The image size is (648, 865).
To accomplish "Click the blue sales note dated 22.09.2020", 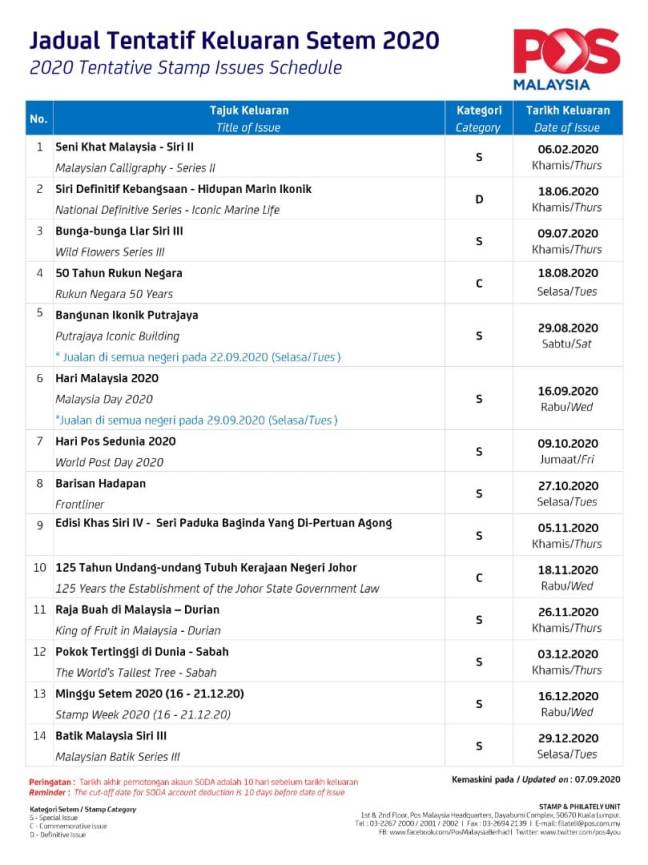I will (x=197, y=357).
